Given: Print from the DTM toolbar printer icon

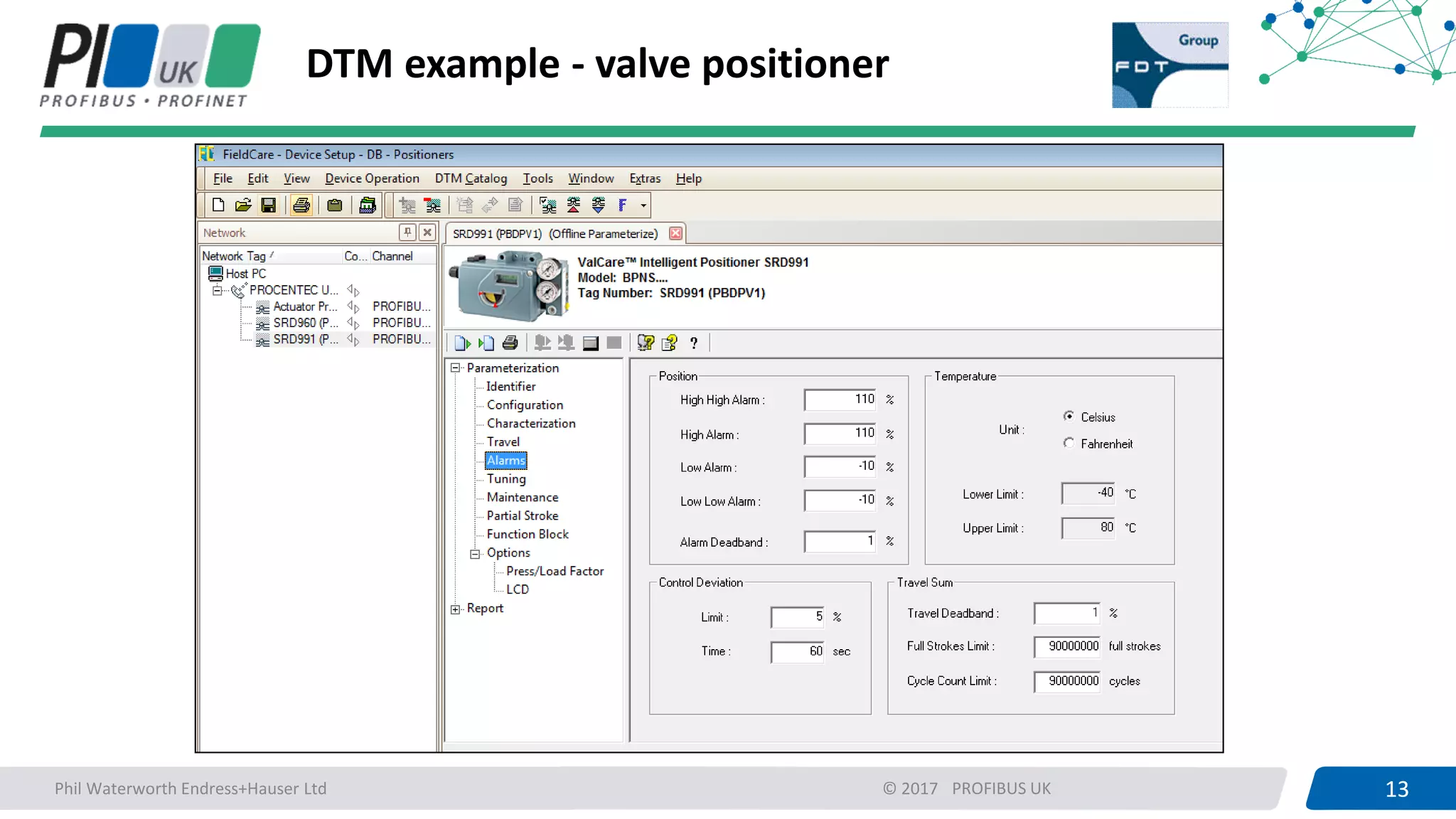Looking at the screenshot, I should coord(510,343).
